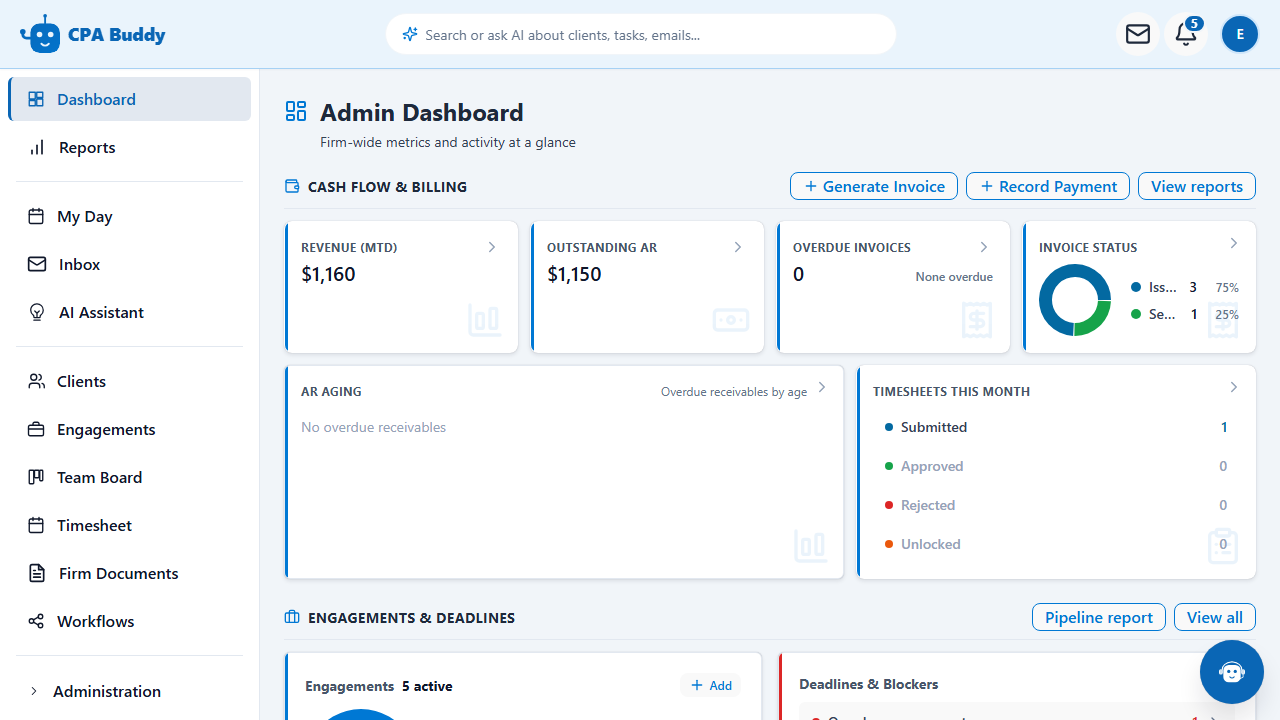Image resolution: width=1280 pixels, height=720 pixels.
Task: Click Record Payment button
Action: point(1048,186)
